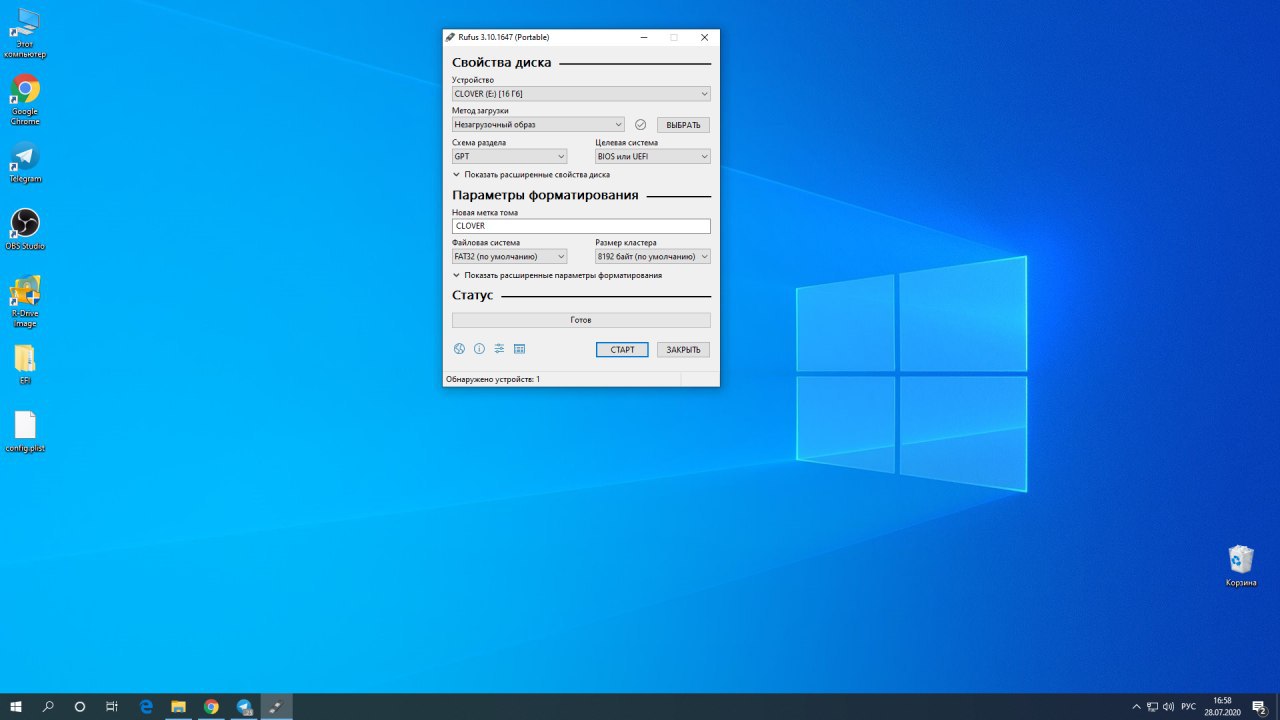
Task: Click the checksum checkmark icon beside ВЫБРАТЬ
Action: (x=640, y=125)
